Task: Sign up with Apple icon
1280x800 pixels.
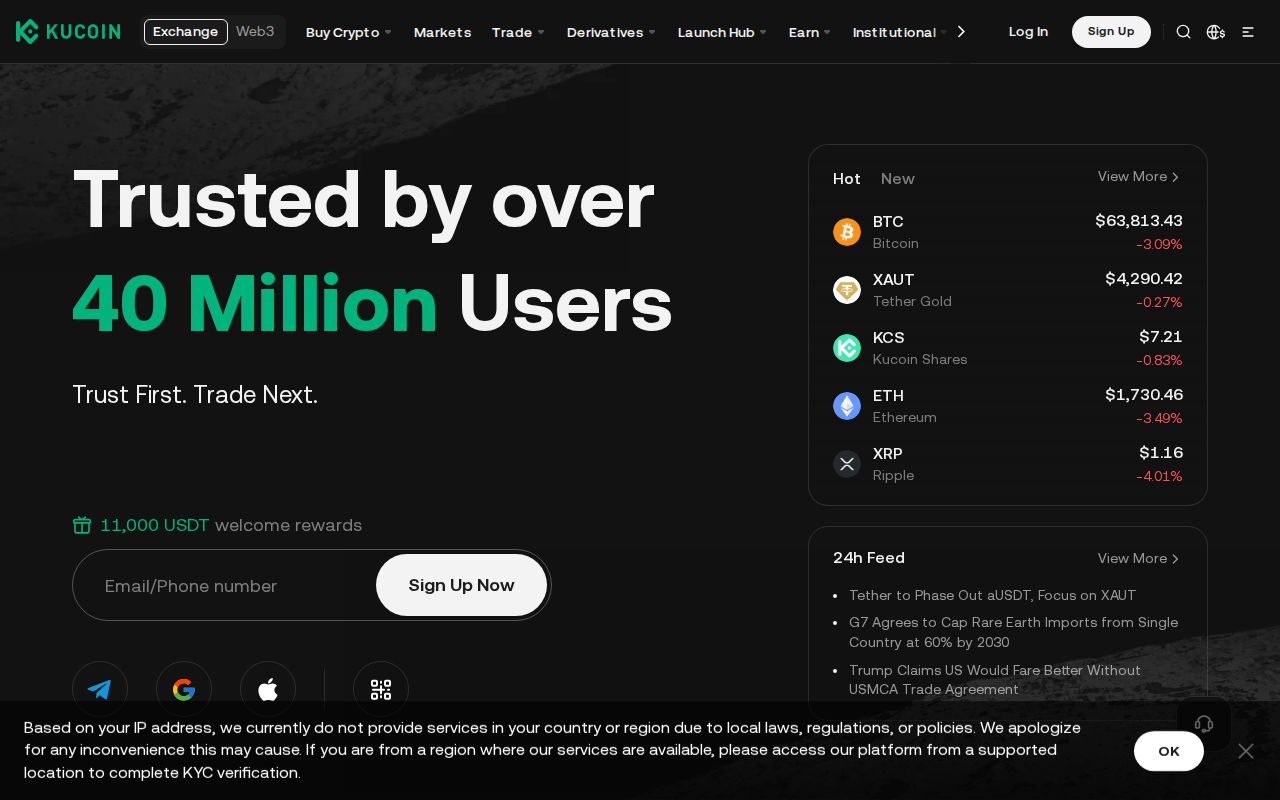Action: tap(268, 689)
